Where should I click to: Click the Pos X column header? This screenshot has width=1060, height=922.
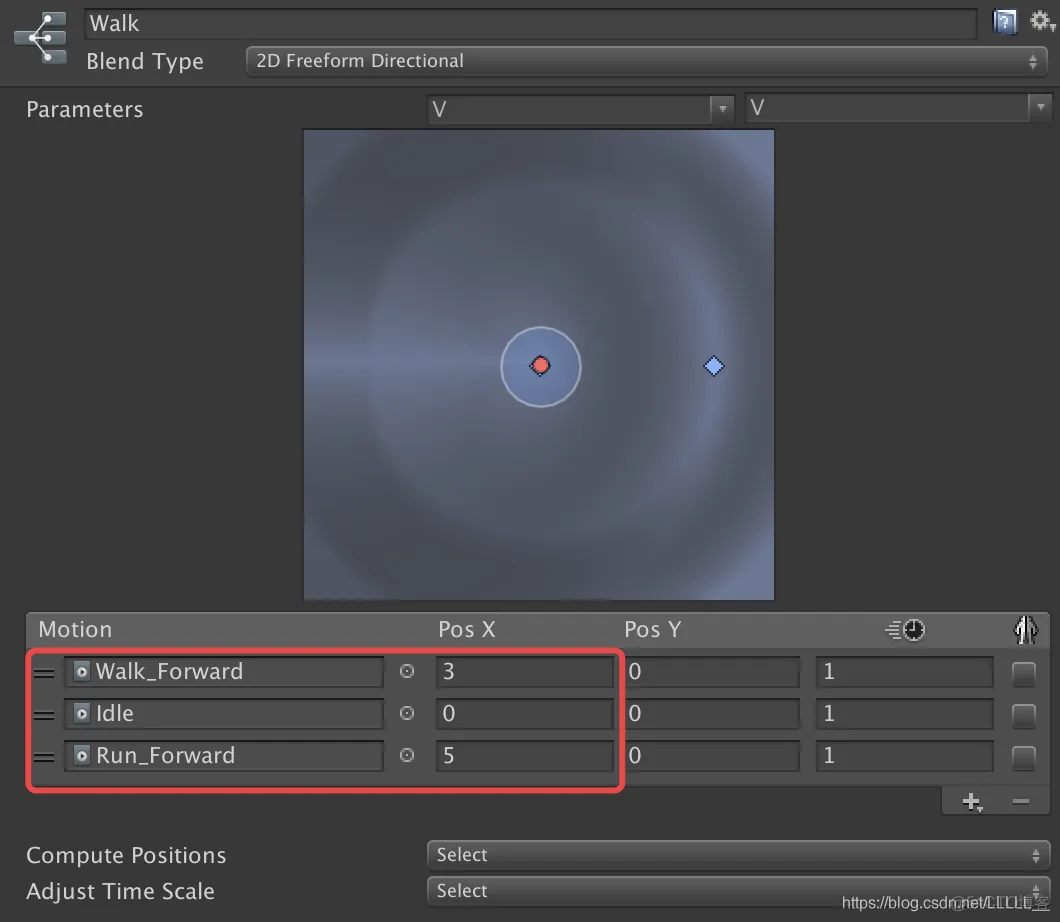tap(466, 629)
